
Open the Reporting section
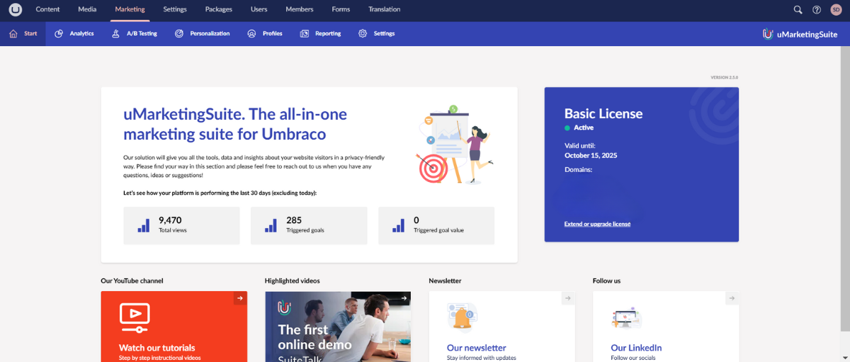(320, 34)
